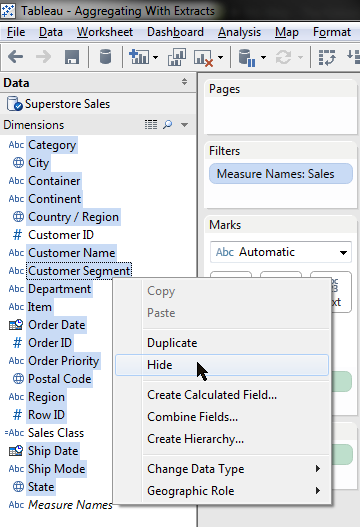
Task: Click the Abc icon beside Category
Action: (16, 145)
